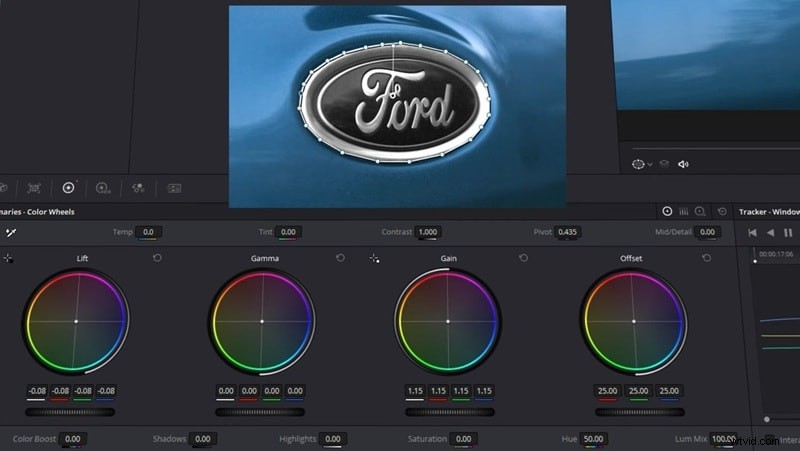Switch primaries to bars mode
The image size is (800, 451).
tap(684, 211)
